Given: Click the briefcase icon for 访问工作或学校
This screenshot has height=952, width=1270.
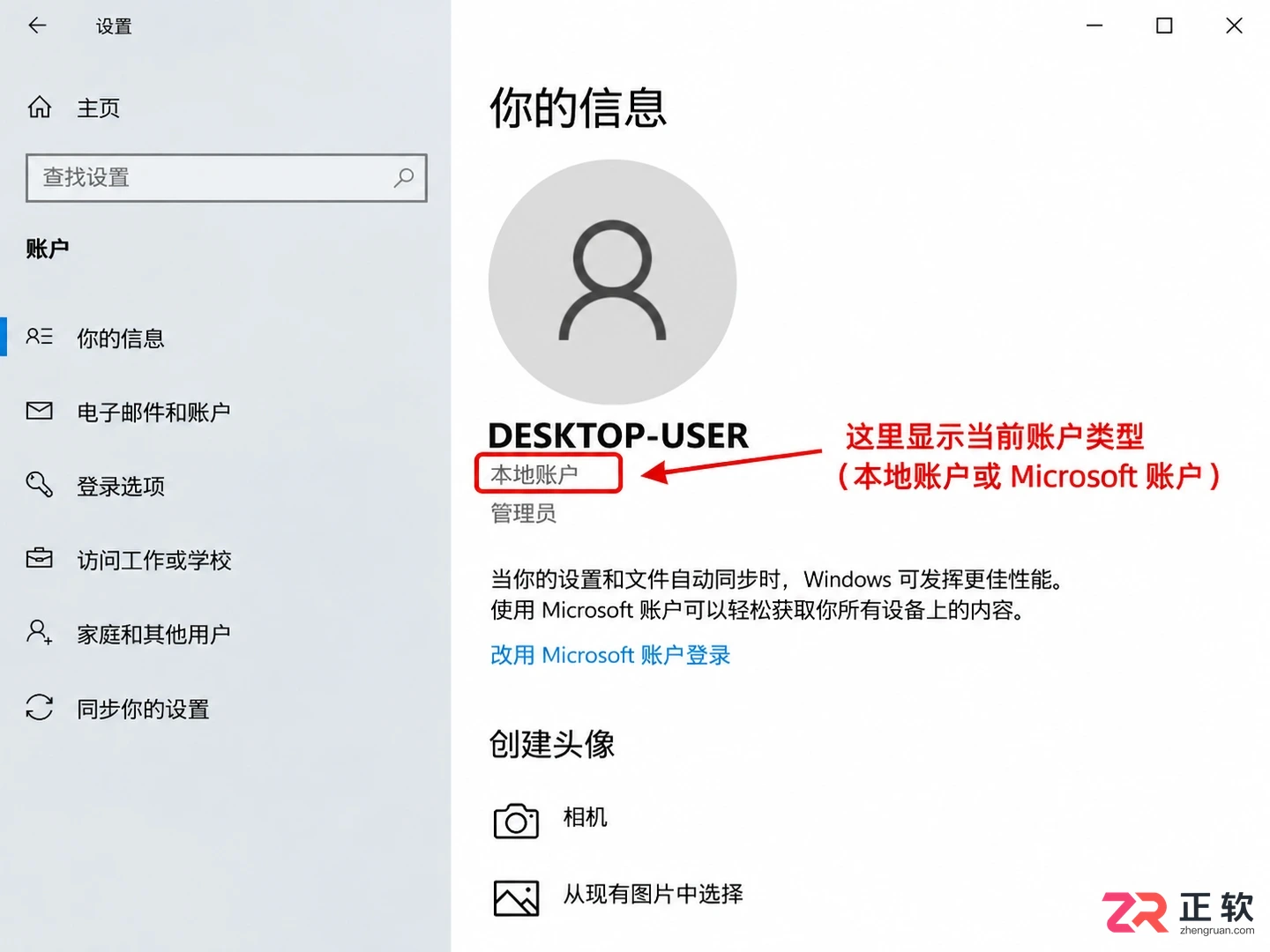Looking at the screenshot, I should (40, 559).
